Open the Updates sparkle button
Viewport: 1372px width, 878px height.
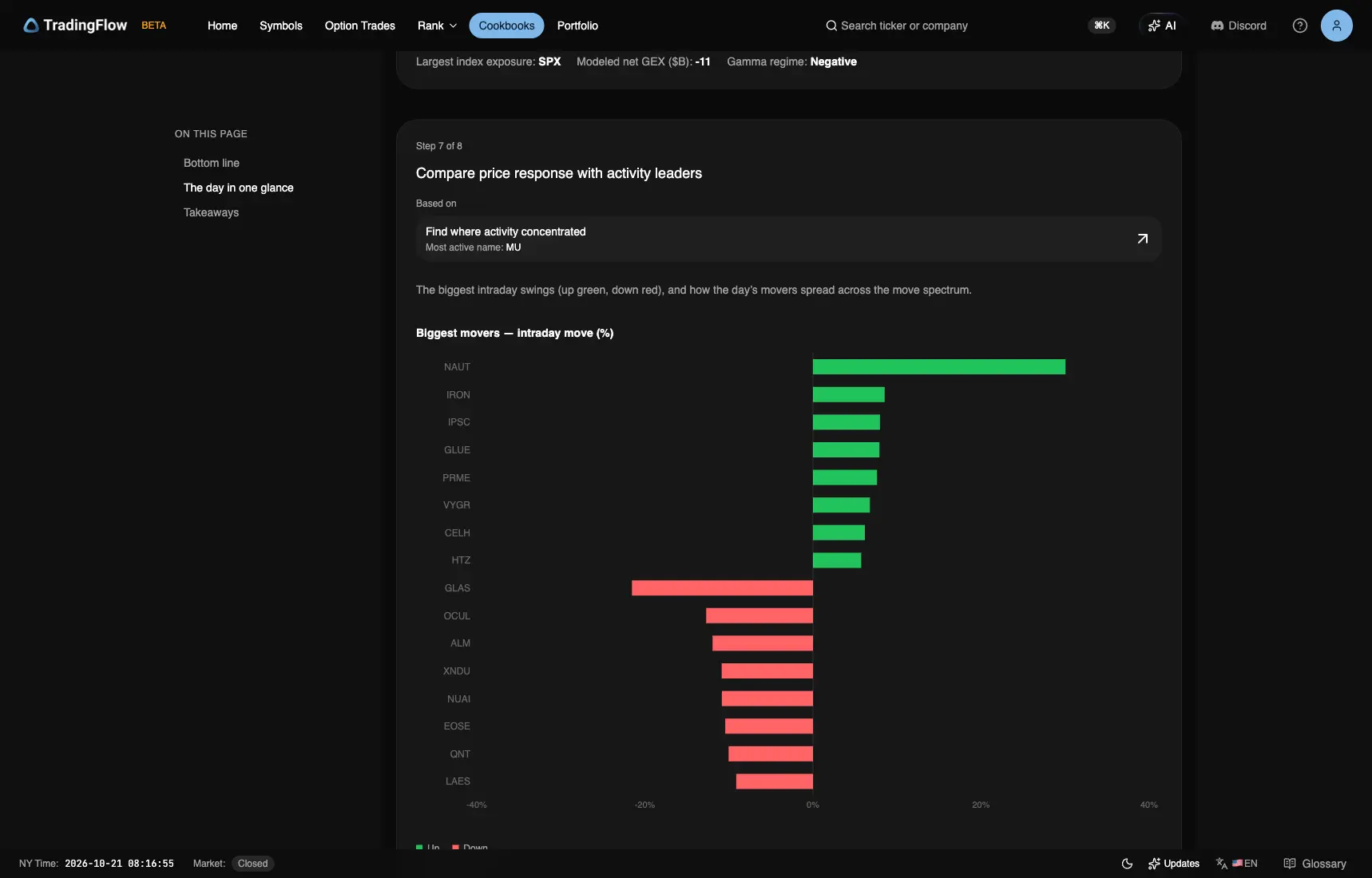coord(1174,864)
